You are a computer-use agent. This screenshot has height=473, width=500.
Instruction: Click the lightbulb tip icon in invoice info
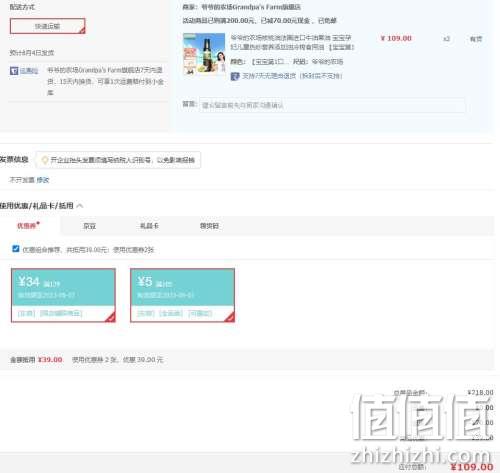pos(45,160)
